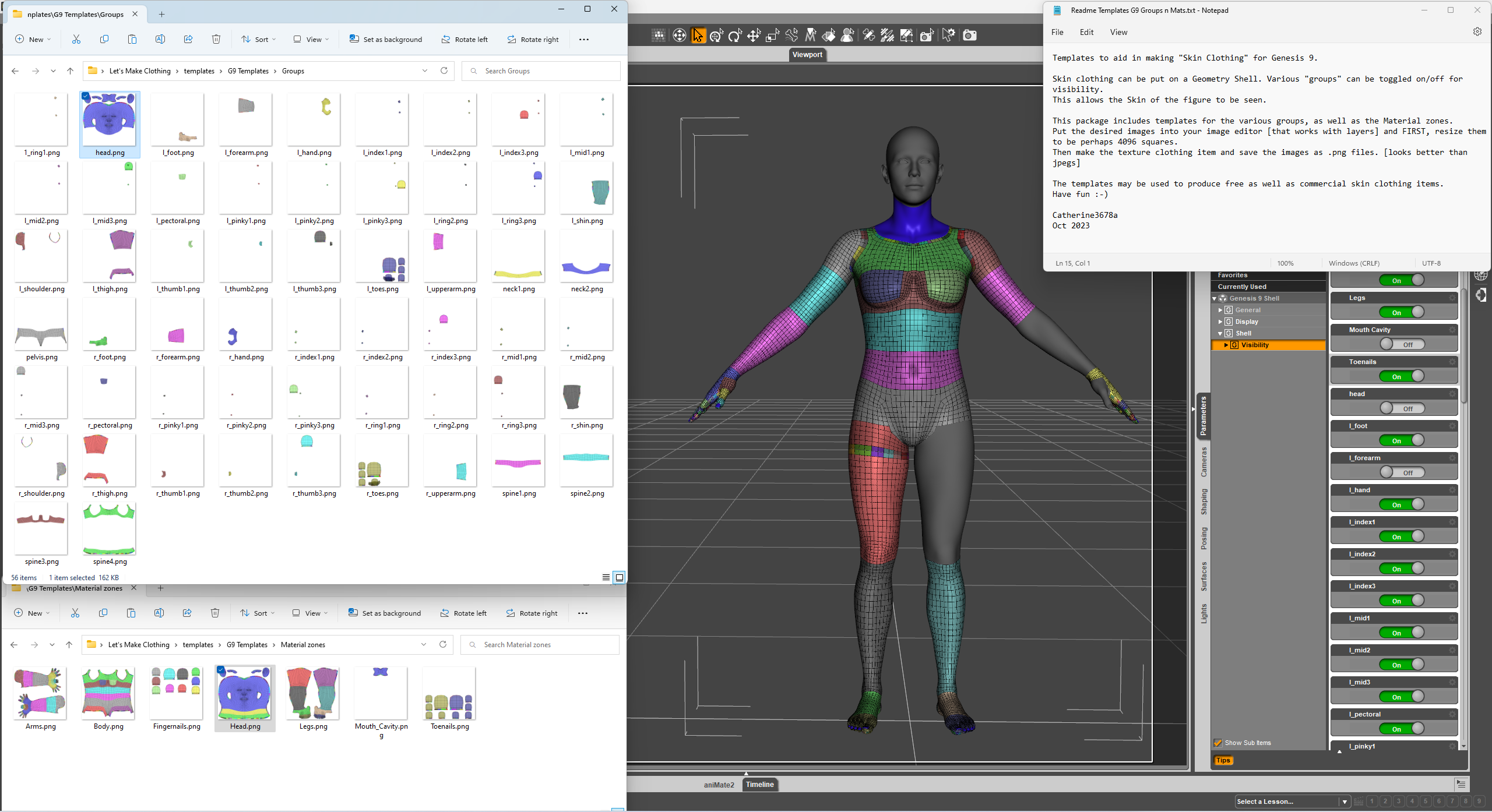Click the Render camera icon
This screenshot has height=812, width=1492.
coord(969,36)
